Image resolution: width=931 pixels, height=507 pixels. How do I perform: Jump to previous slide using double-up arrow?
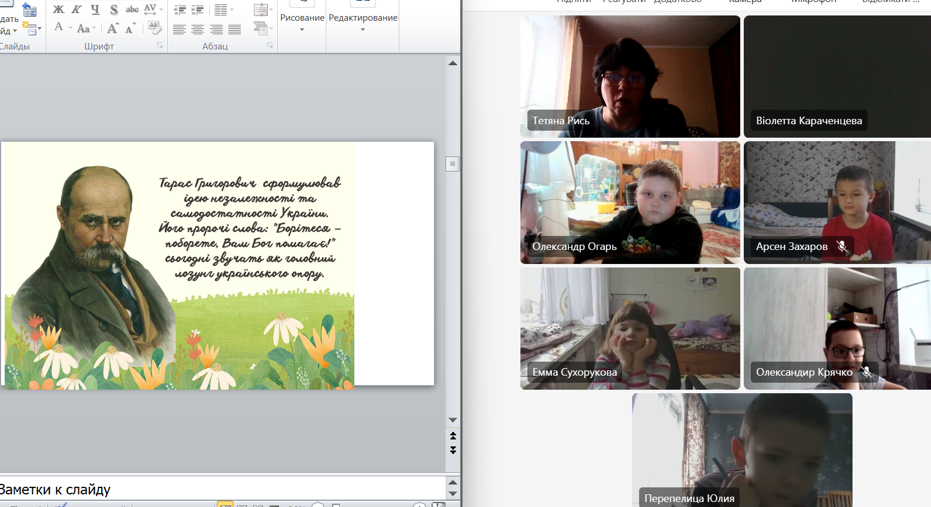coord(453,437)
